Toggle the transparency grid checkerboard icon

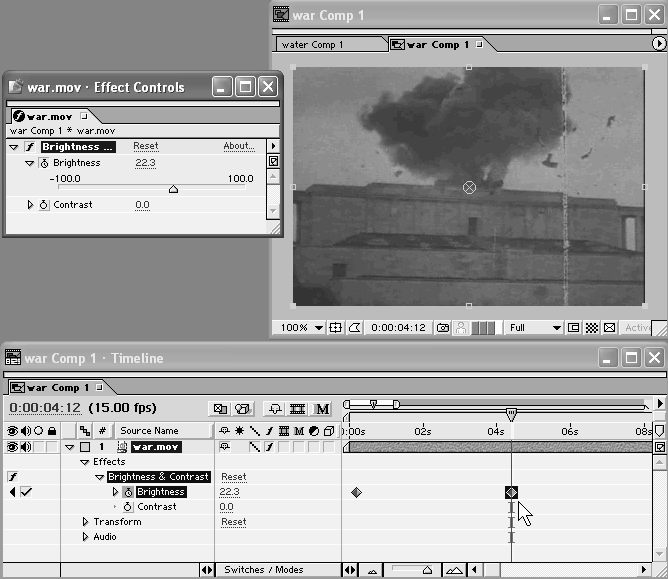591,327
